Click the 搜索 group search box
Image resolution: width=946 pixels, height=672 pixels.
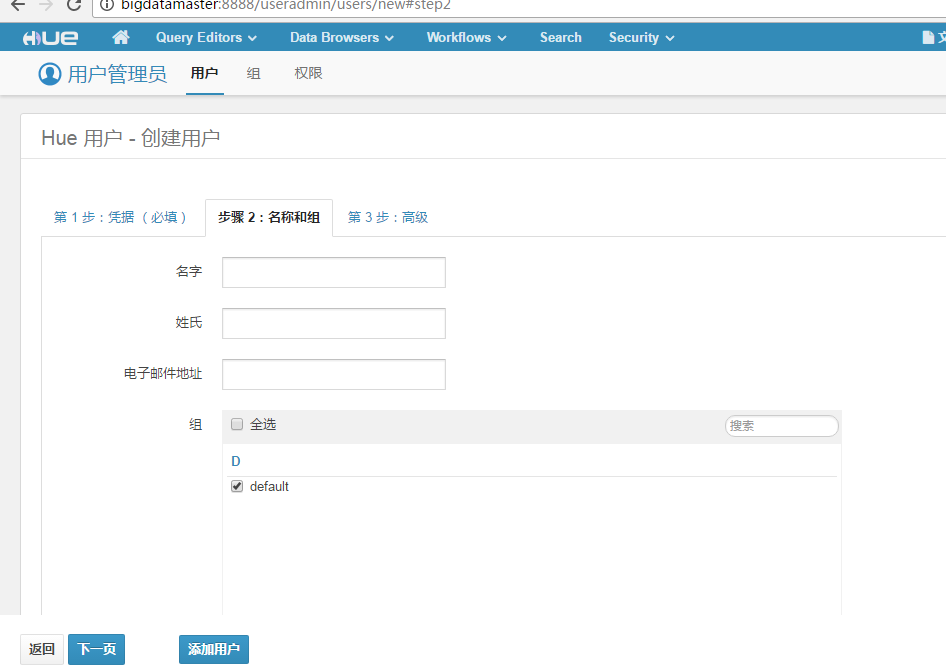[781, 426]
